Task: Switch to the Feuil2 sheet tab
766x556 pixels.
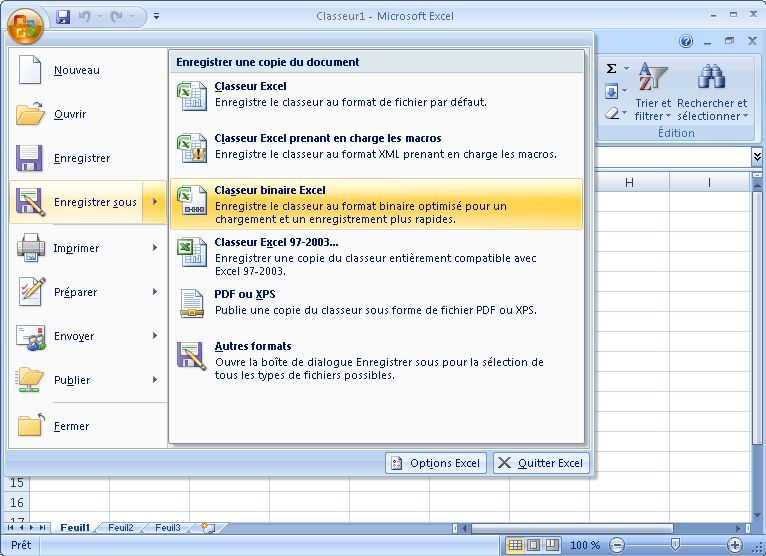Action: (x=121, y=527)
